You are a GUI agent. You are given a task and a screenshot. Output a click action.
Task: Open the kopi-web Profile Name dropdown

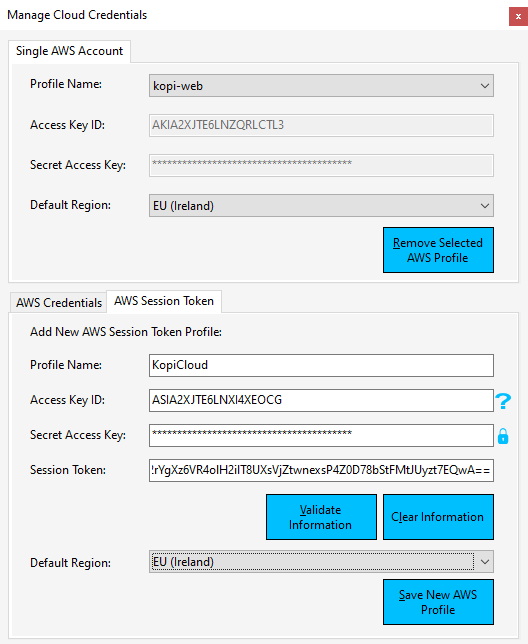click(321, 85)
